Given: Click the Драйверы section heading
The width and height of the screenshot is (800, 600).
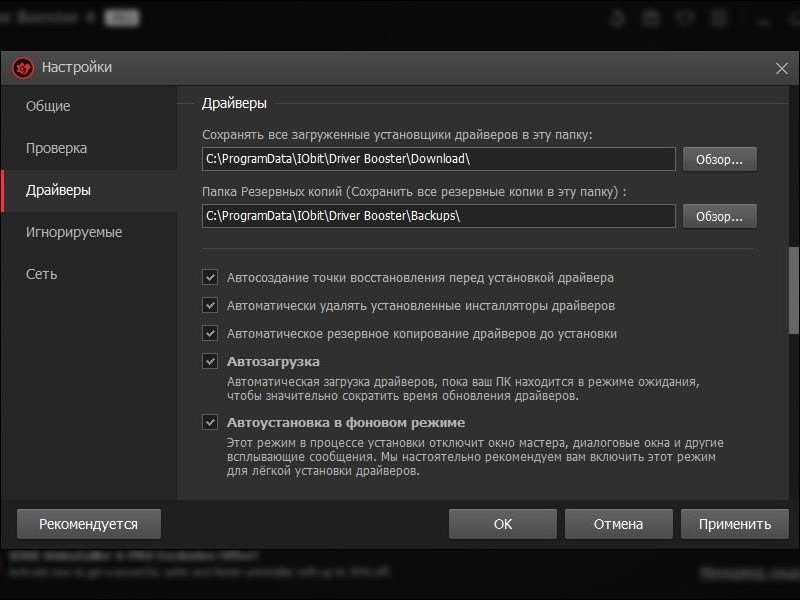Looking at the screenshot, I should (x=234, y=104).
